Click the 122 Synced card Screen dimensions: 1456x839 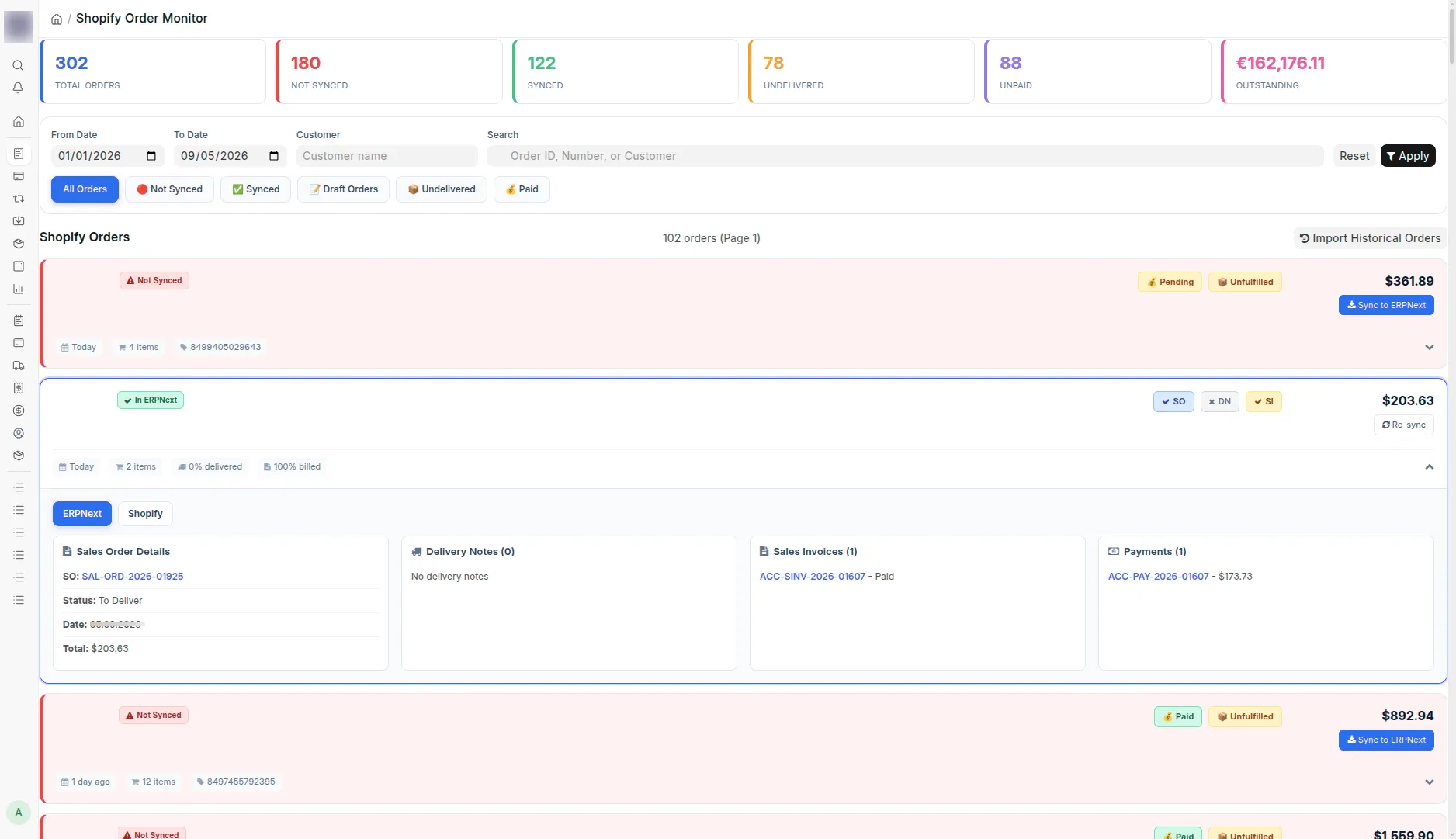point(626,71)
